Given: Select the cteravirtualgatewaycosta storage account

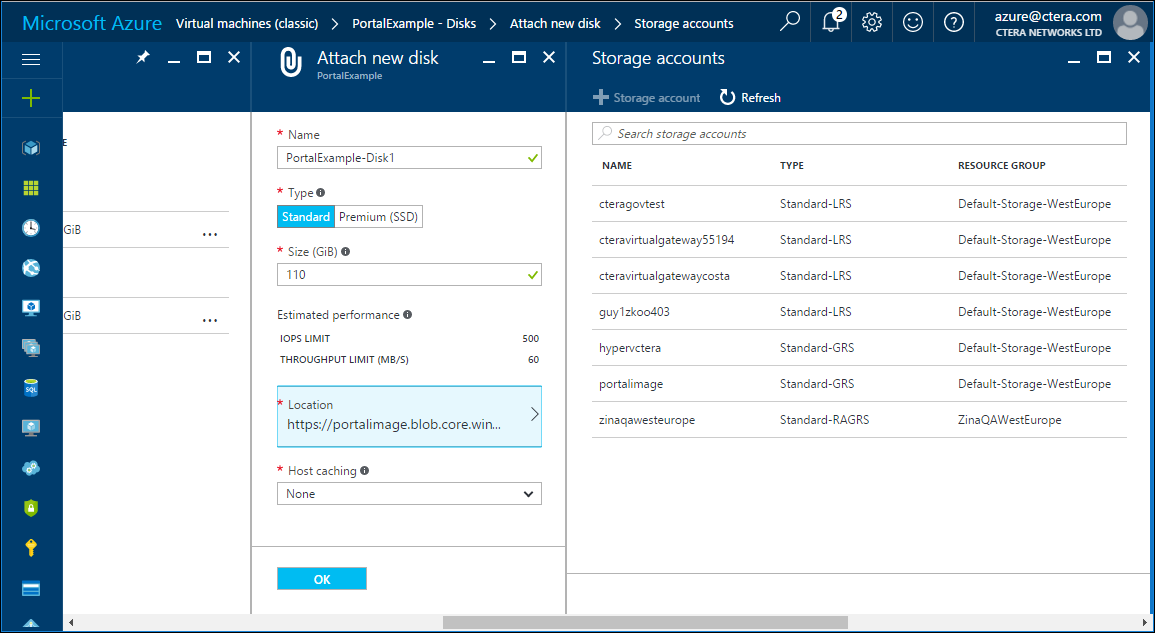Looking at the screenshot, I should click(x=859, y=276).
